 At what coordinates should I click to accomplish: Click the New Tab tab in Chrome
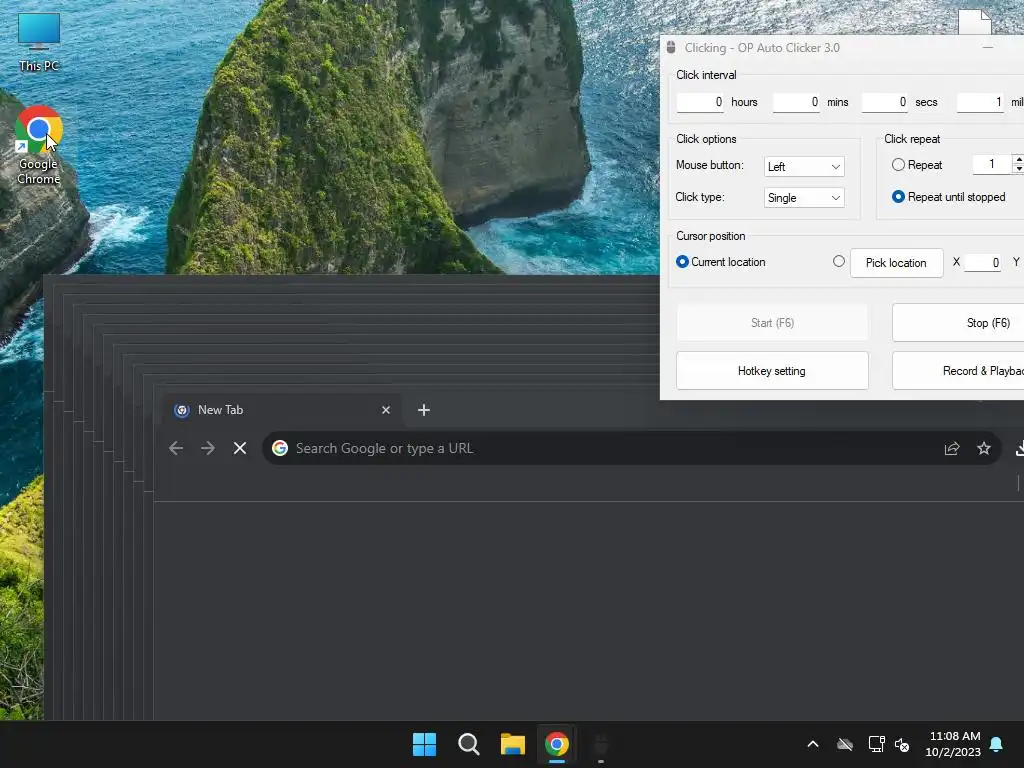tap(282, 410)
